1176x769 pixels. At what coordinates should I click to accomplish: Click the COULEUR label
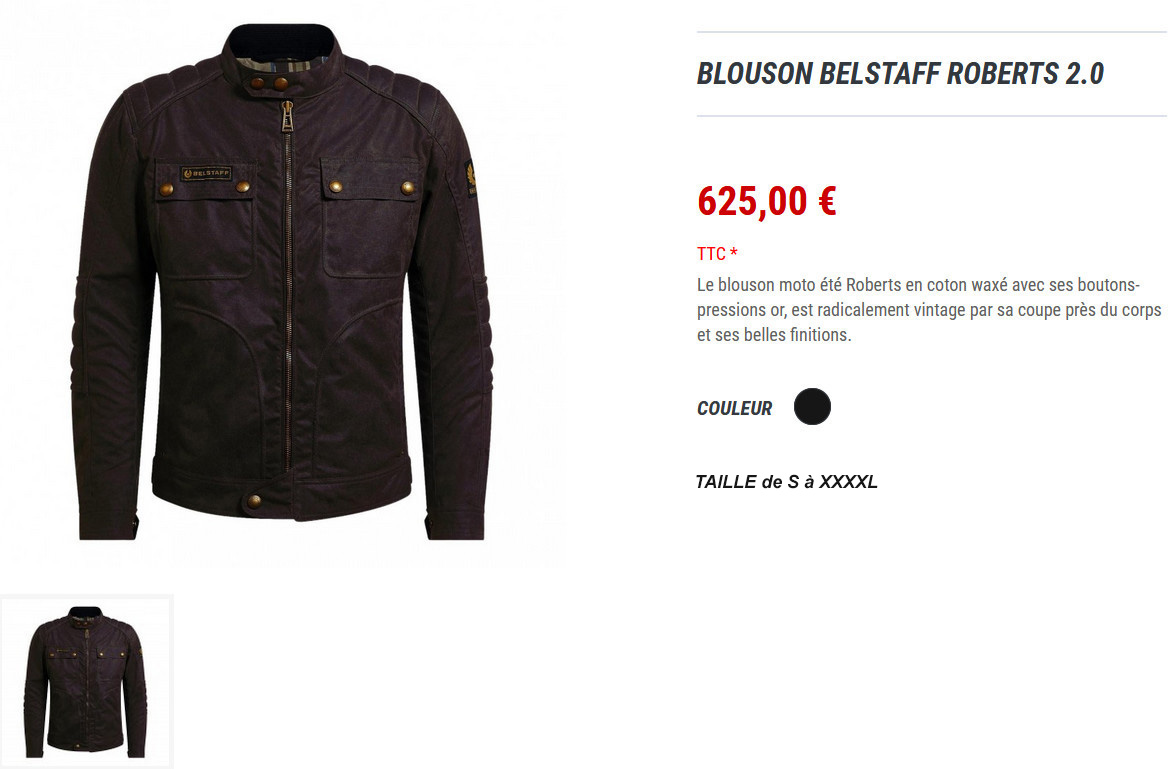coord(734,408)
